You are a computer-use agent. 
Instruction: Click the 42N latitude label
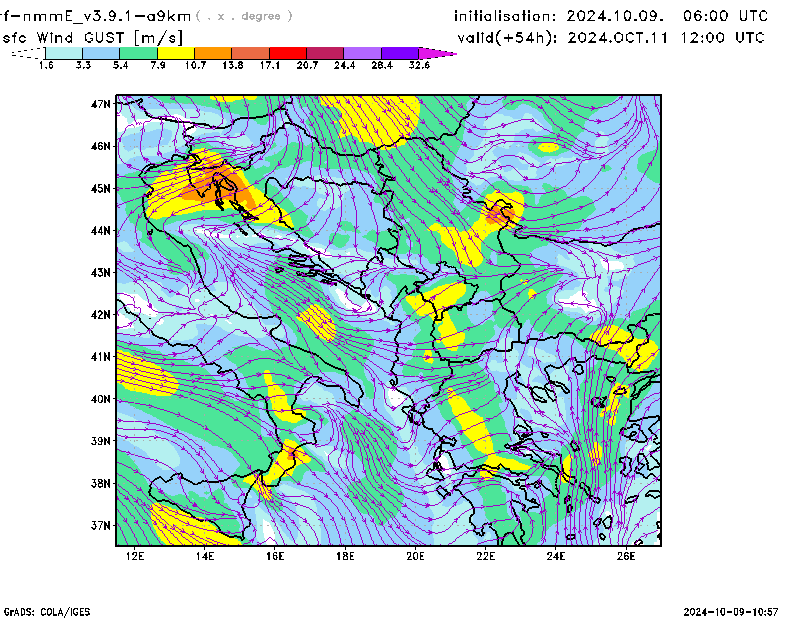101,315
